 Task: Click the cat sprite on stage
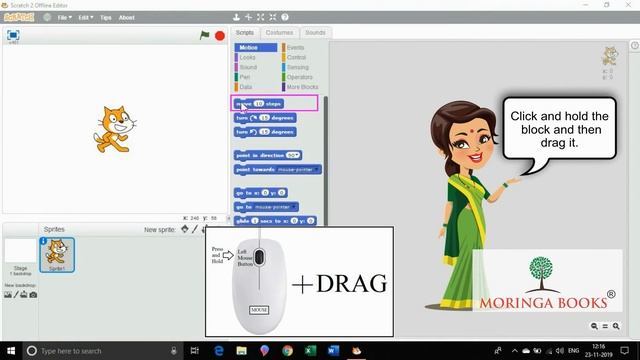pos(115,129)
